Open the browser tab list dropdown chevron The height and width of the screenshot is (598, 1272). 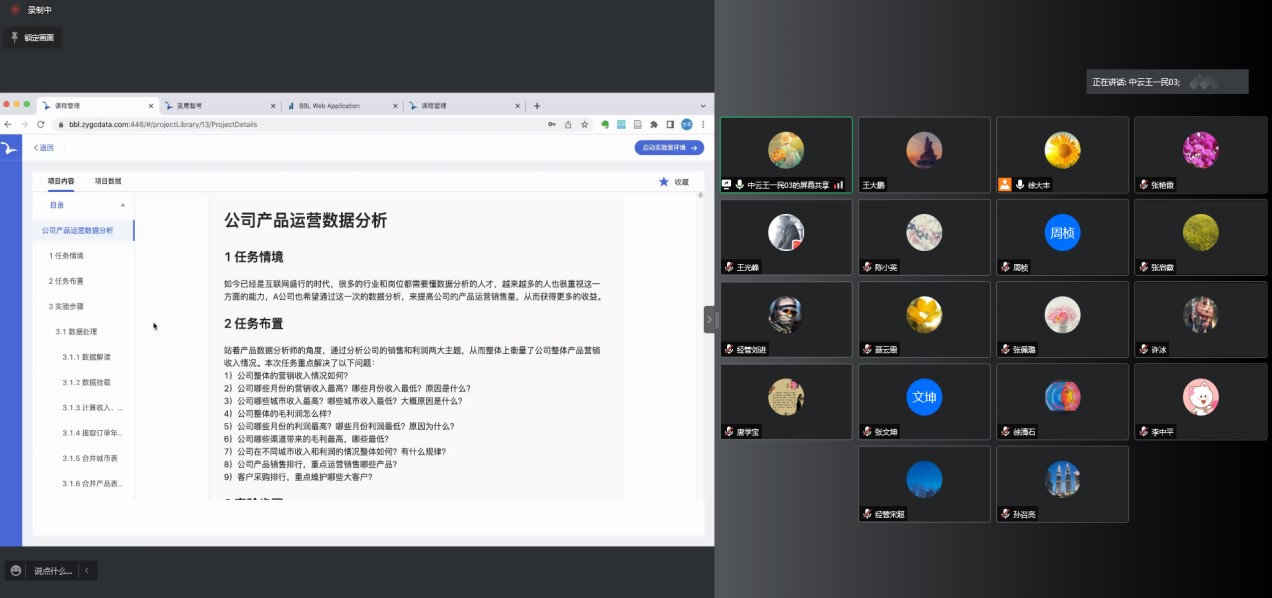(702, 105)
